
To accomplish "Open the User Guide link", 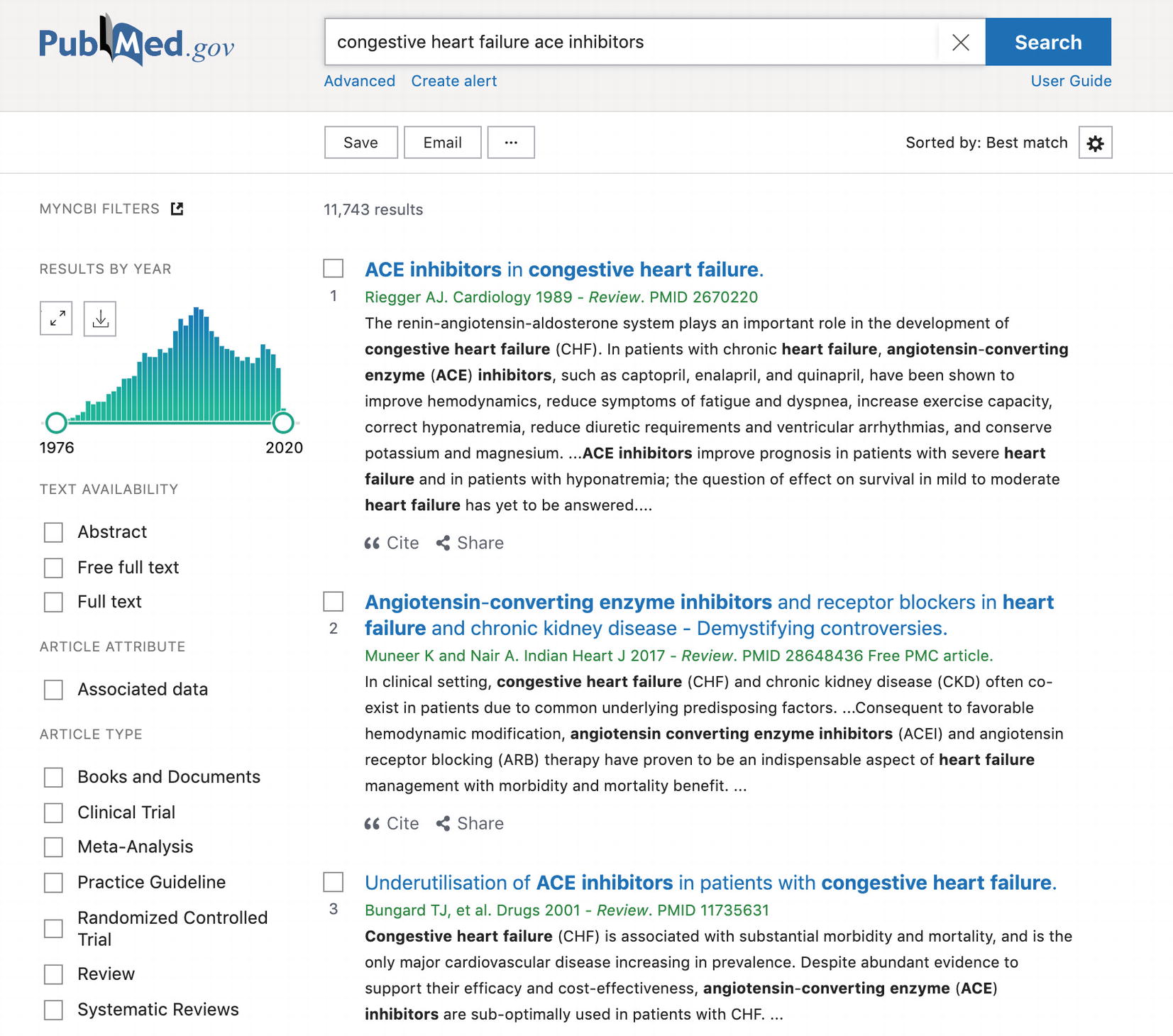I will 1070,81.
